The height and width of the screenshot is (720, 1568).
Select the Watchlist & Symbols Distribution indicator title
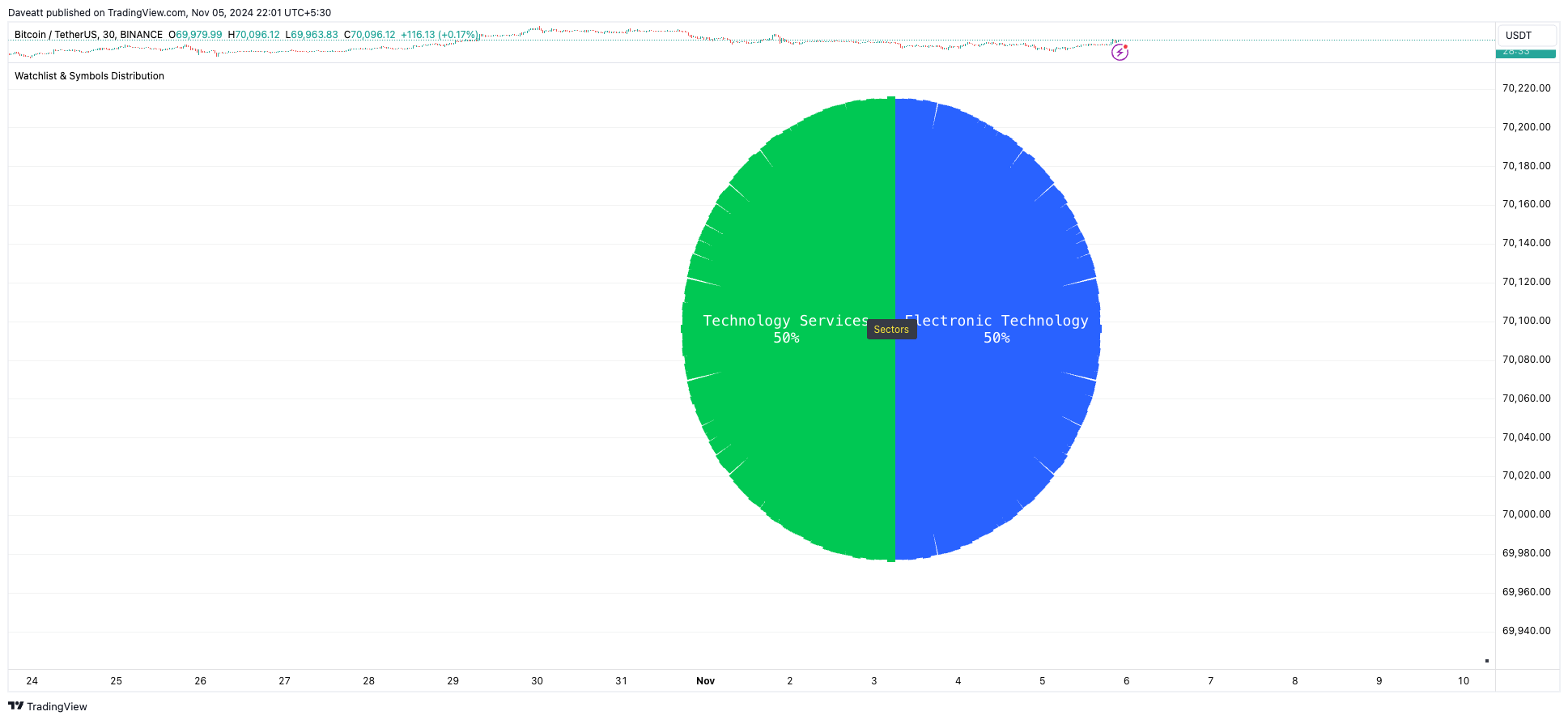89,76
